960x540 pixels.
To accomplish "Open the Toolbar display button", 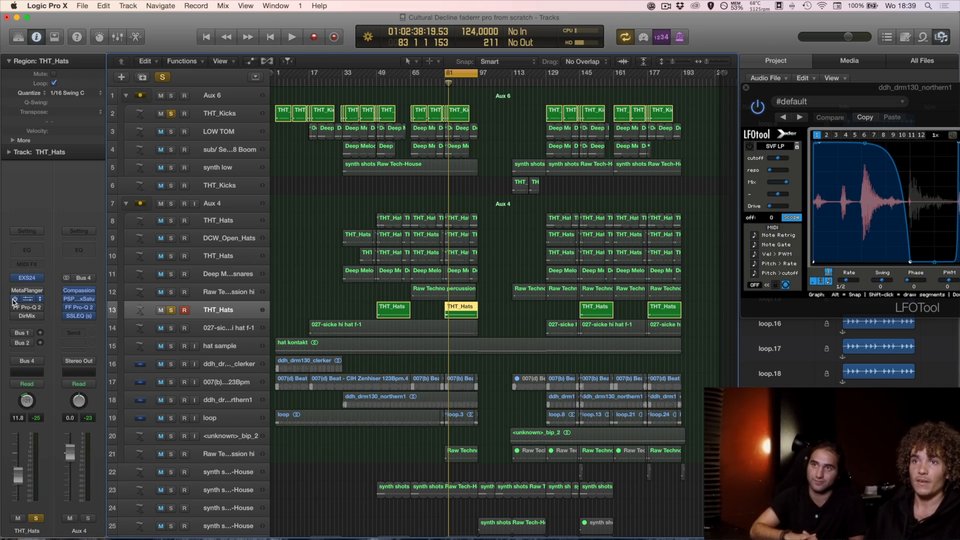I will point(54,37).
